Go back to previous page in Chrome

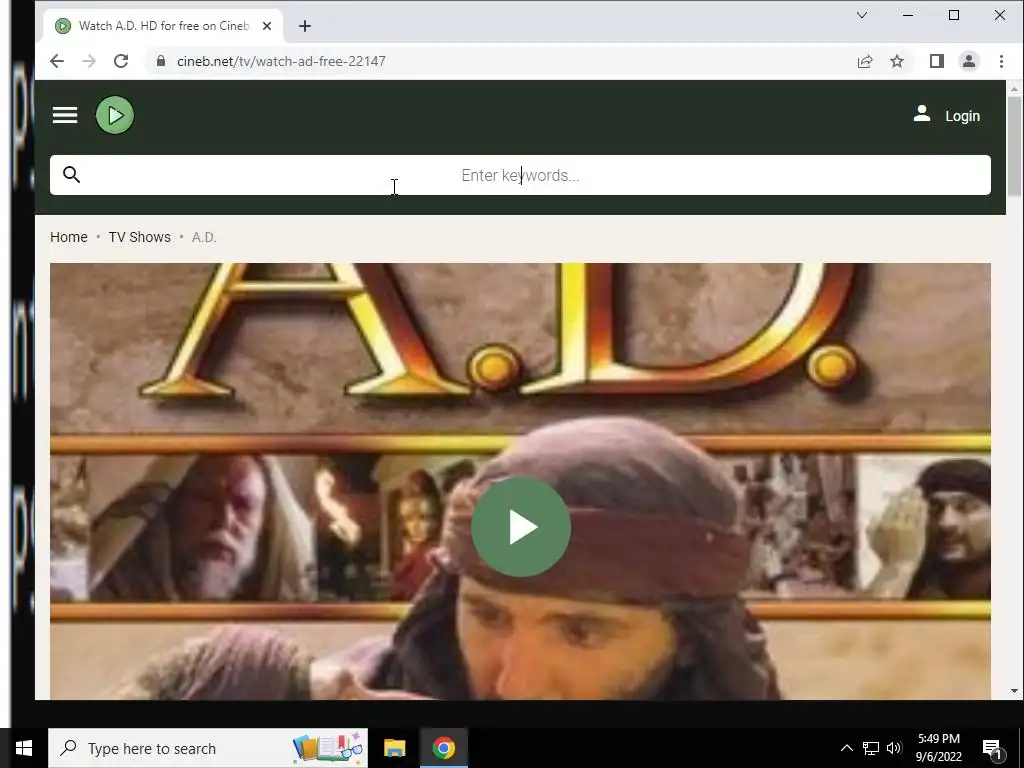click(x=57, y=61)
